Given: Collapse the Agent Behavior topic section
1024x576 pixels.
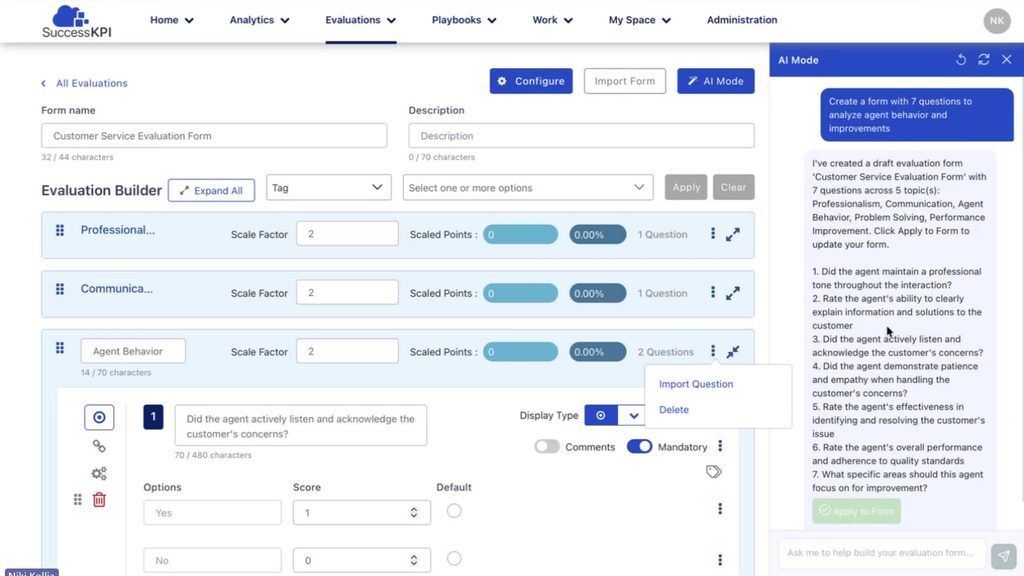Looking at the screenshot, I should [733, 352].
